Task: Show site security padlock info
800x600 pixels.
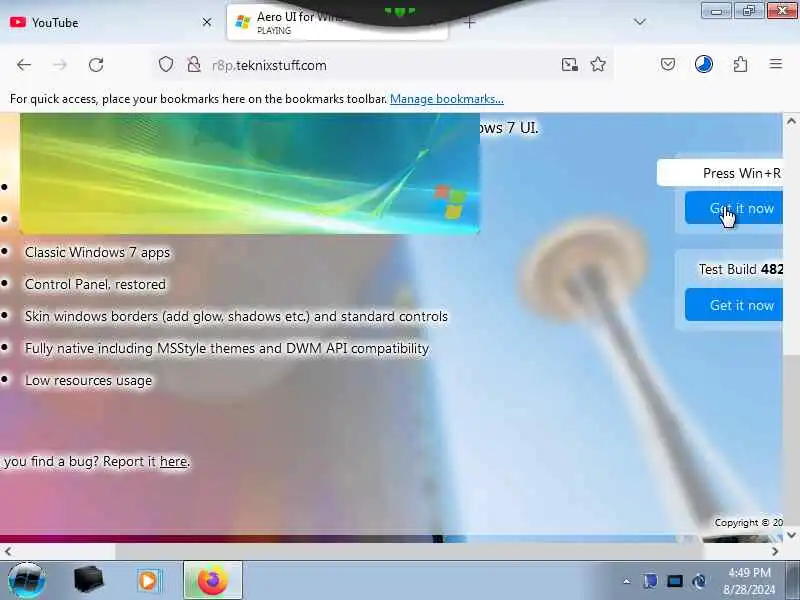Action: point(194,65)
